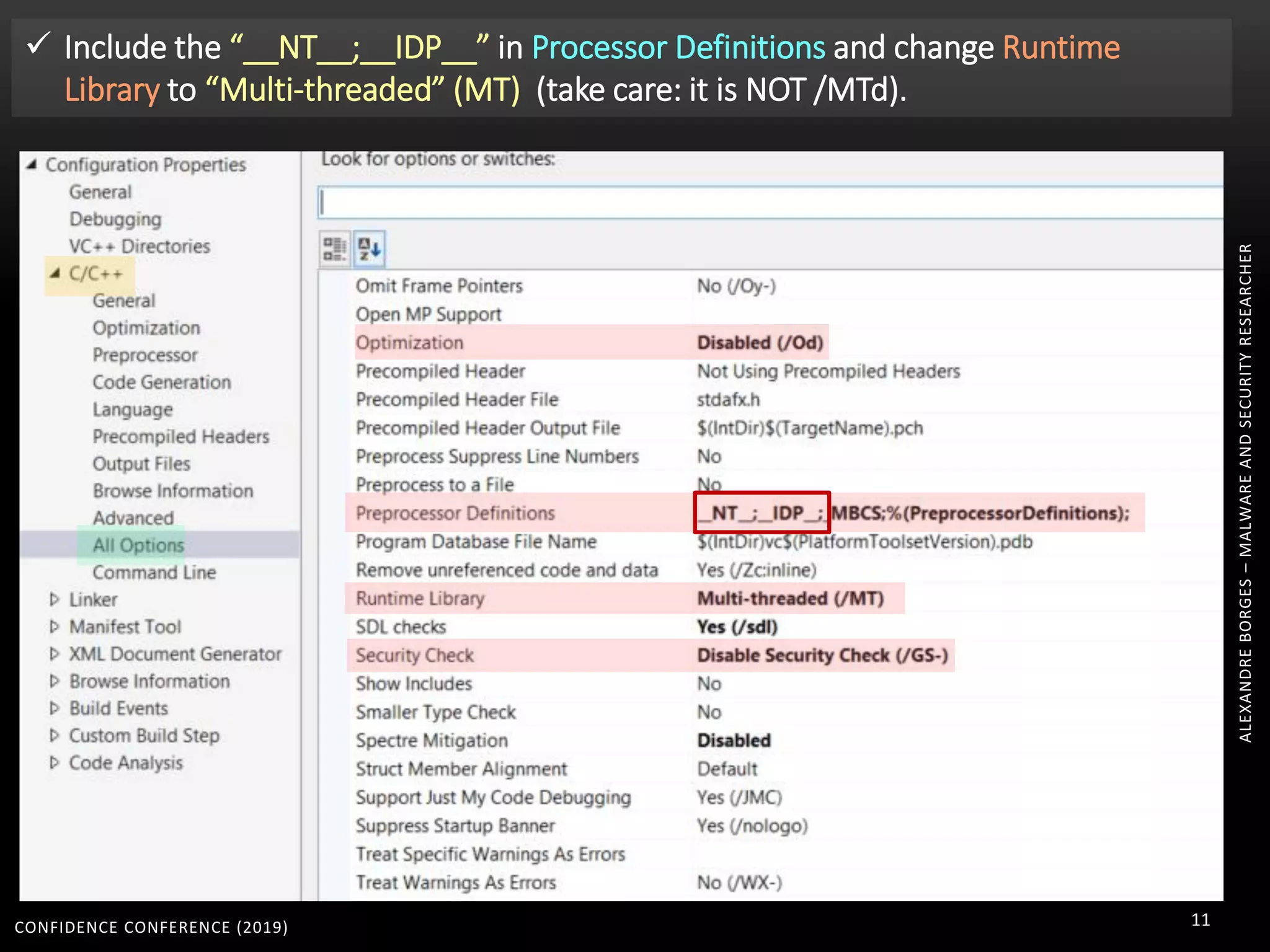Click Remove unreferenced code value Yes (/Zc:inline)

pyautogui.click(x=757, y=570)
